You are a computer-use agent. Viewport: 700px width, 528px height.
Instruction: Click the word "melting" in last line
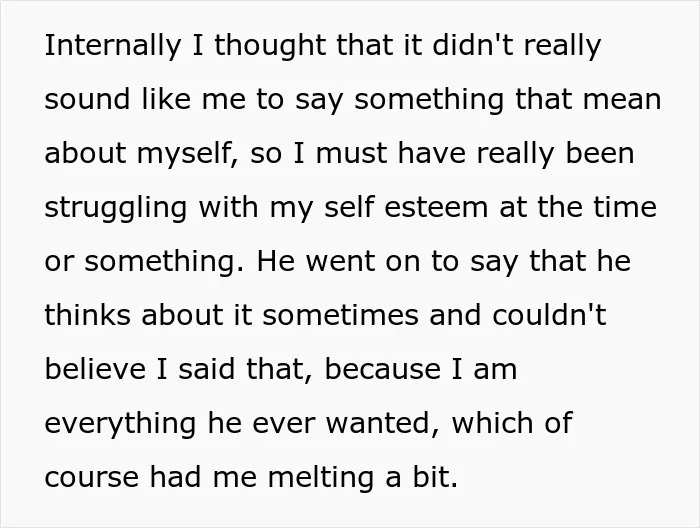tap(321, 478)
